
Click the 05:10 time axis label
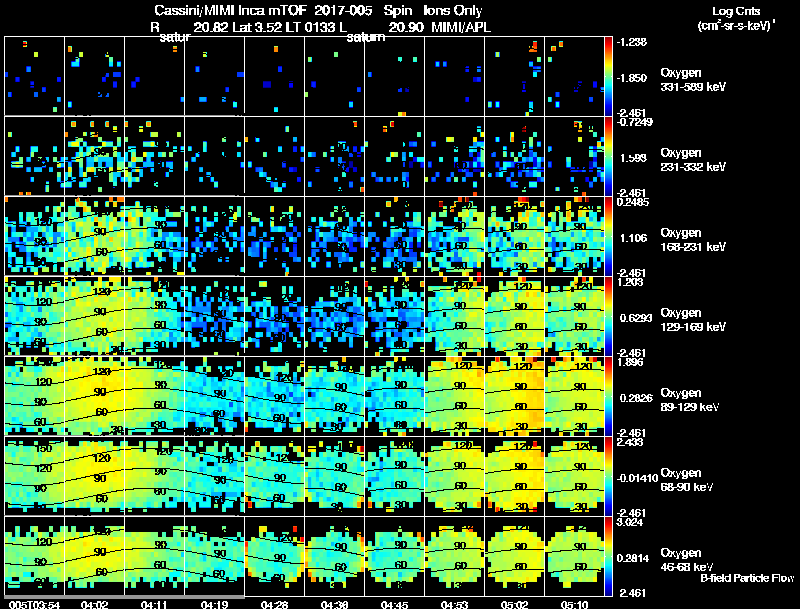574,604
